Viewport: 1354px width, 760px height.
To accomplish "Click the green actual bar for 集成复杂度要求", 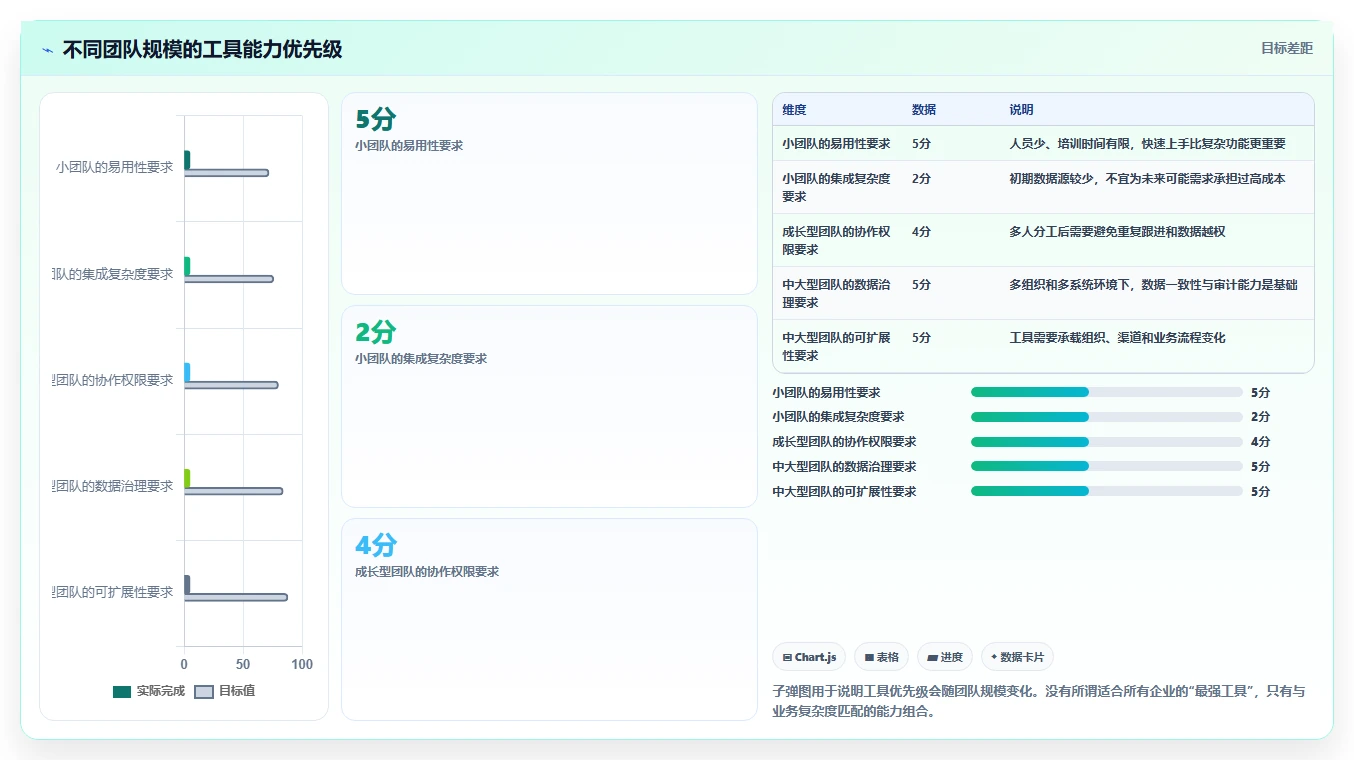I will pos(187,266).
